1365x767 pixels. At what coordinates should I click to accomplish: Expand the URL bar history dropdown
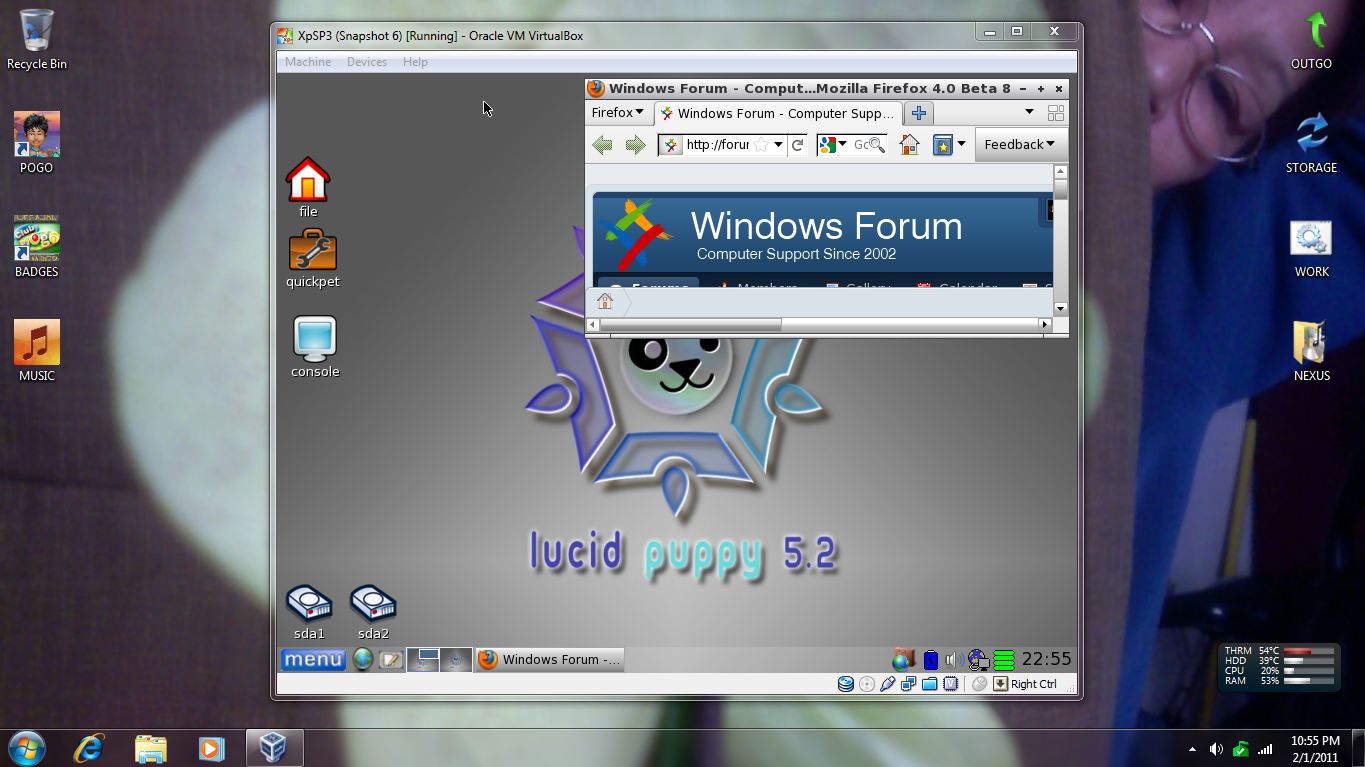coord(778,145)
